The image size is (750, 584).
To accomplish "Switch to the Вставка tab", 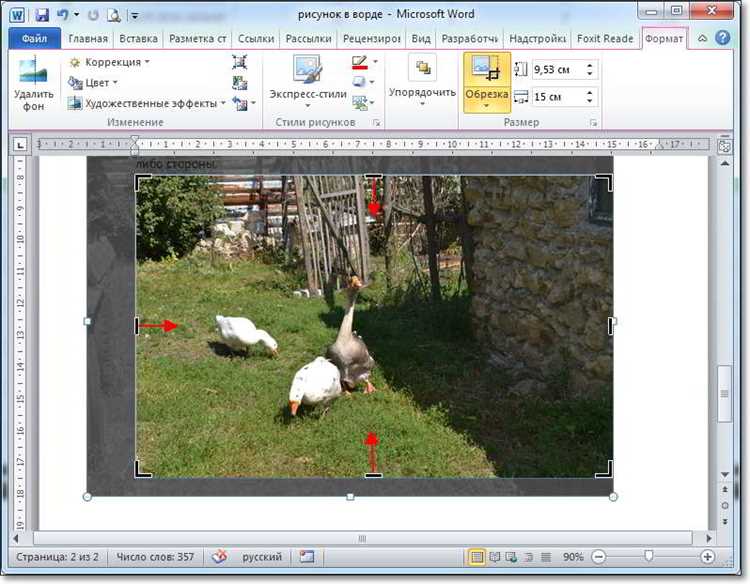I will 138,39.
